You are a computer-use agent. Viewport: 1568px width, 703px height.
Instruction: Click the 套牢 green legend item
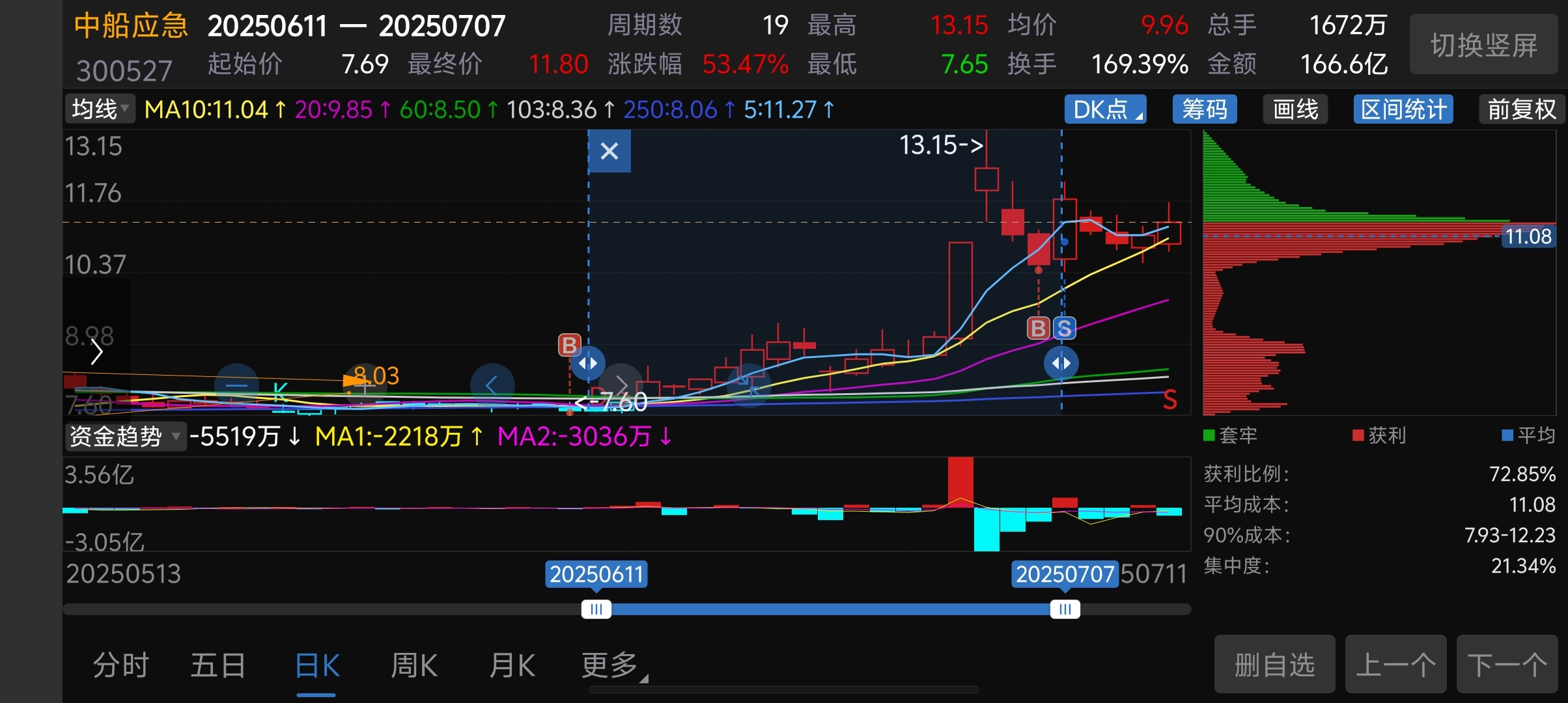(1231, 435)
